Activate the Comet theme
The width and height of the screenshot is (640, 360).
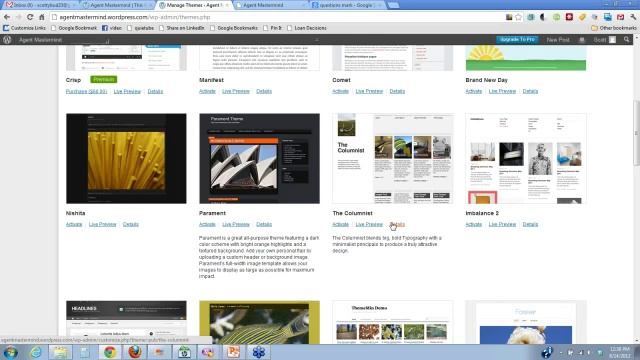point(340,91)
